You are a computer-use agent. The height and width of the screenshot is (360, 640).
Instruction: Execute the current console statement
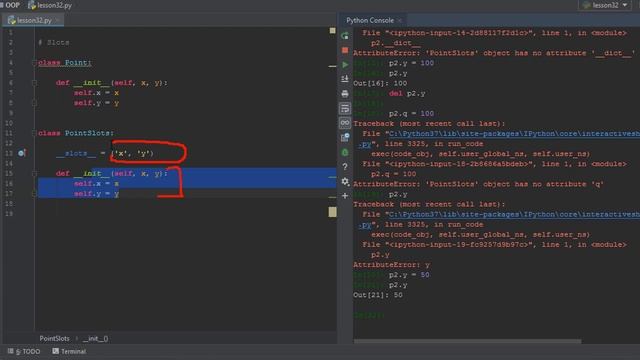(x=345, y=64)
